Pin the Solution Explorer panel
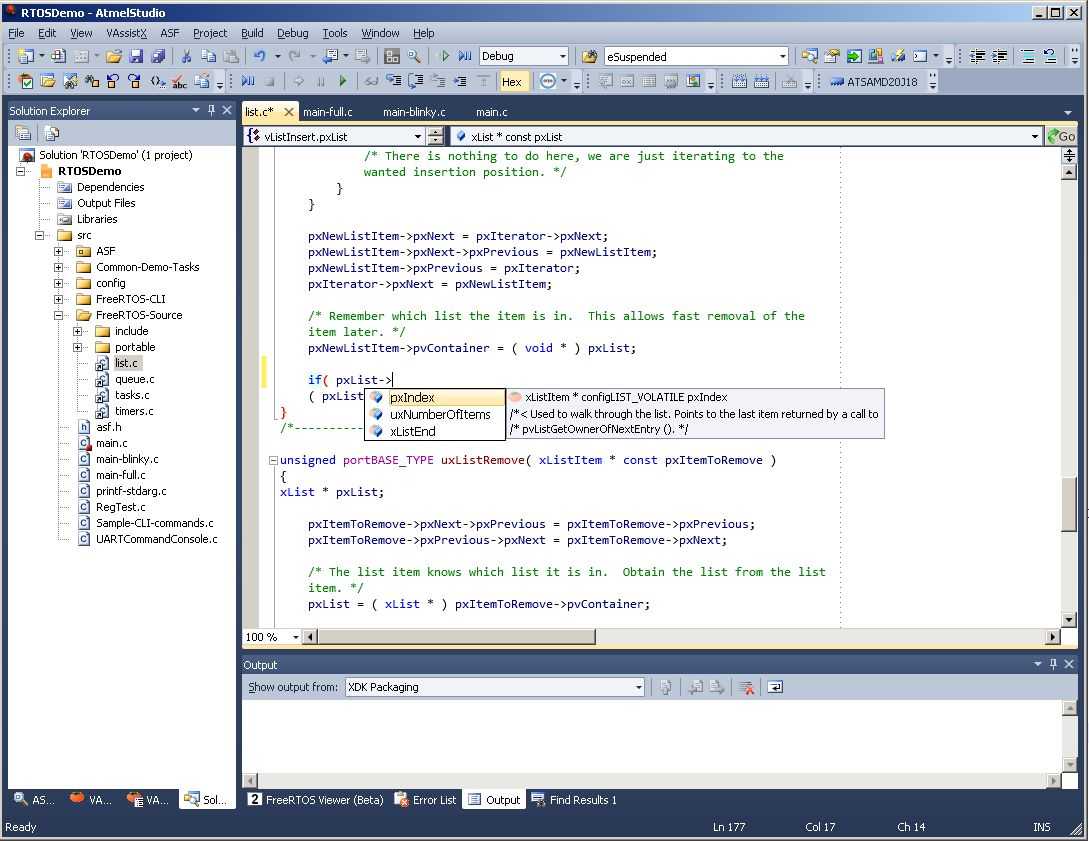The height and width of the screenshot is (841, 1089). [x=211, y=110]
